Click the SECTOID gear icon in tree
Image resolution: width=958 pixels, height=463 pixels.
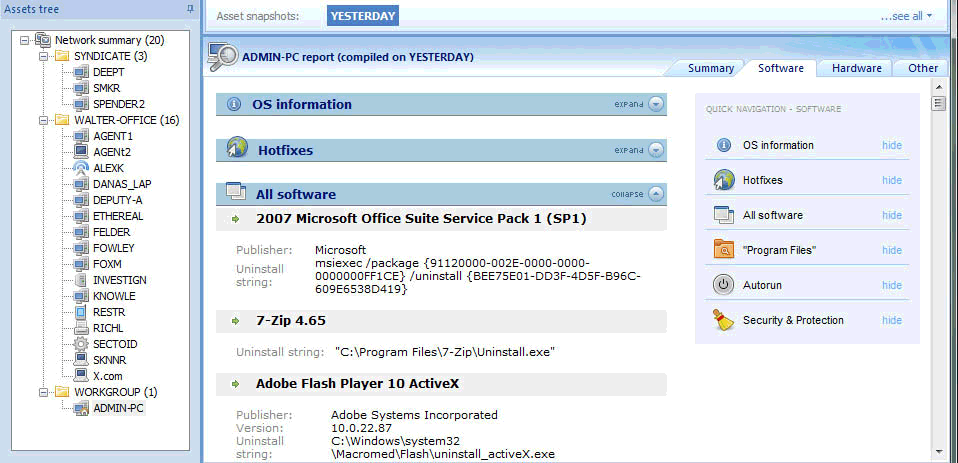(x=81, y=344)
